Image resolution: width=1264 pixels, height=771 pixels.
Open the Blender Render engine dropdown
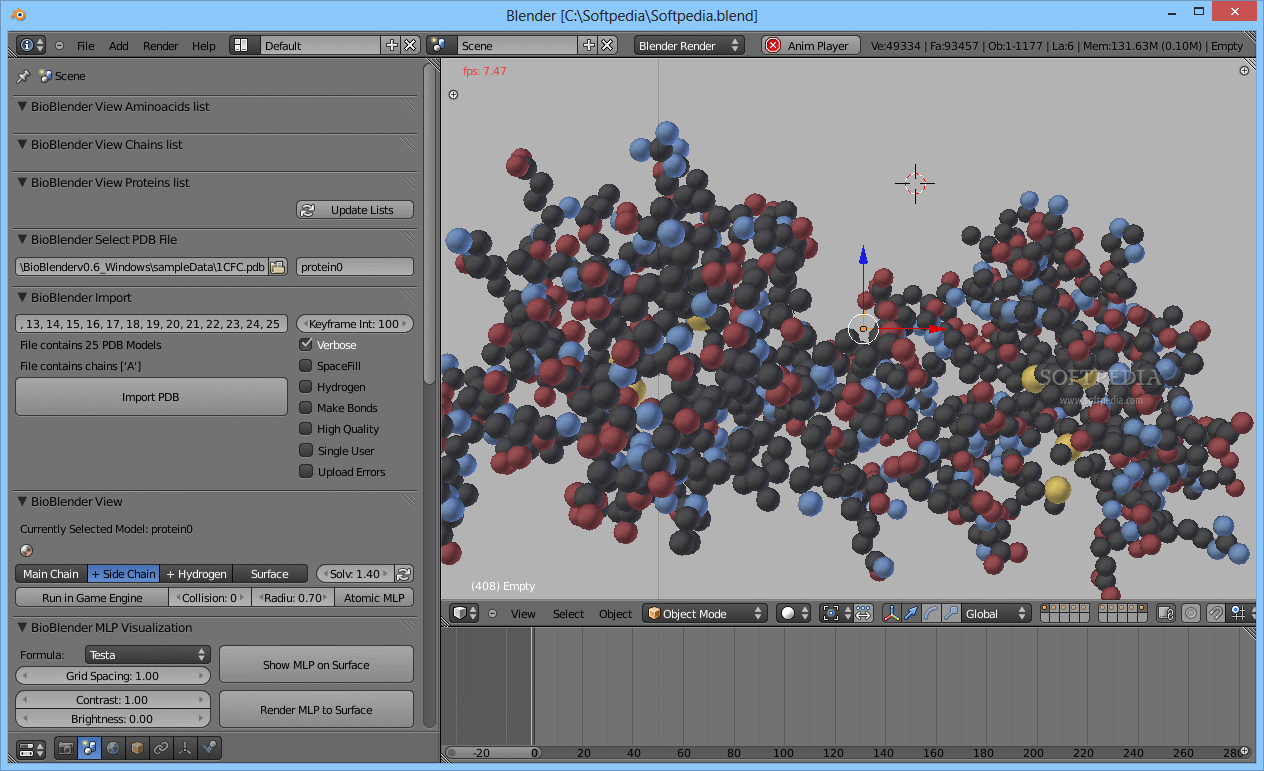pyautogui.click(x=690, y=46)
